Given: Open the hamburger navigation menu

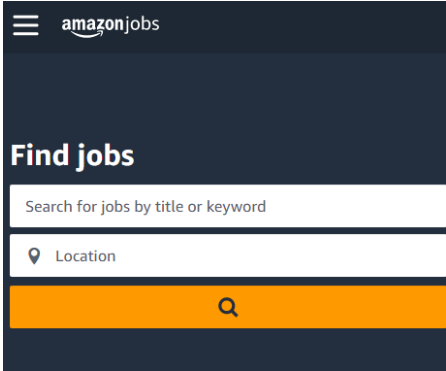Looking at the screenshot, I should (x=26, y=25).
